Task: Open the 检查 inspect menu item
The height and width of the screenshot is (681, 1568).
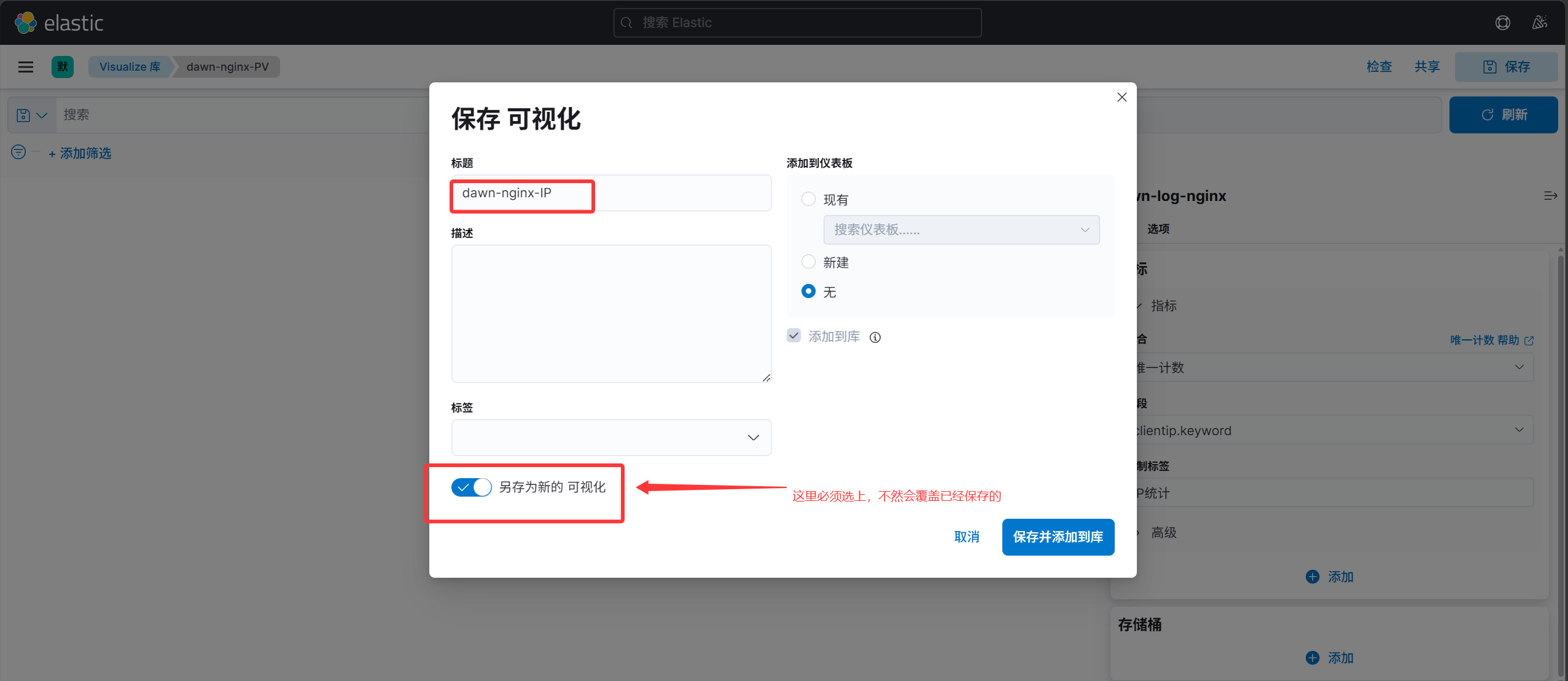Action: tap(1379, 66)
